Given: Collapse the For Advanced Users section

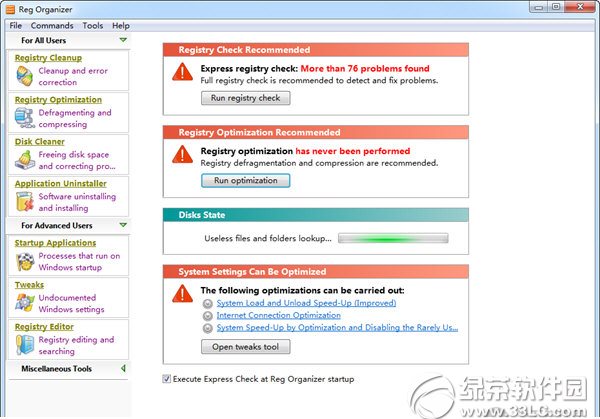Looking at the screenshot, I should click(x=123, y=225).
